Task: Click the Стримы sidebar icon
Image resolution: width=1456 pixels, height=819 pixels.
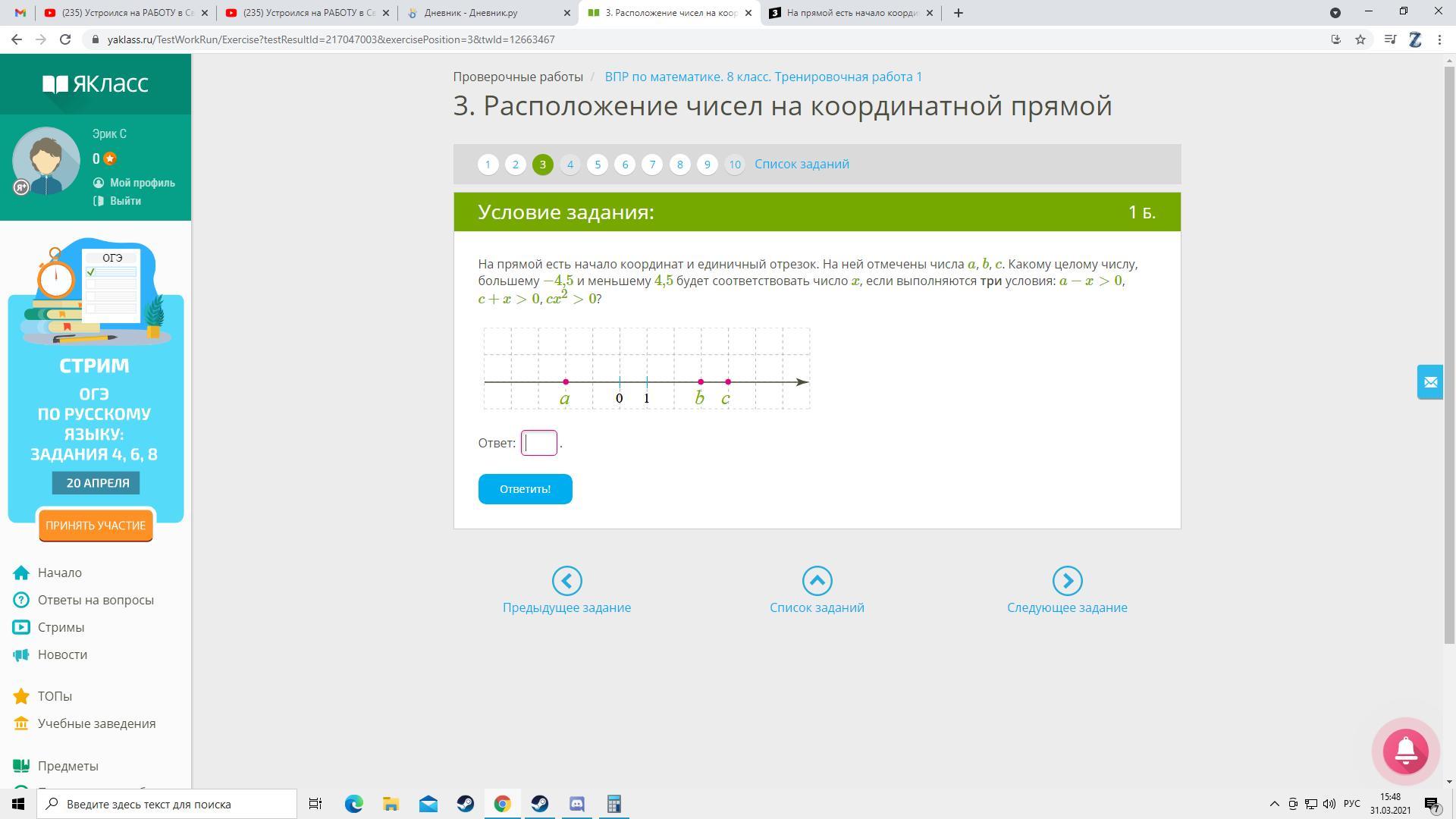Action: pyautogui.click(x=21, y=627)
